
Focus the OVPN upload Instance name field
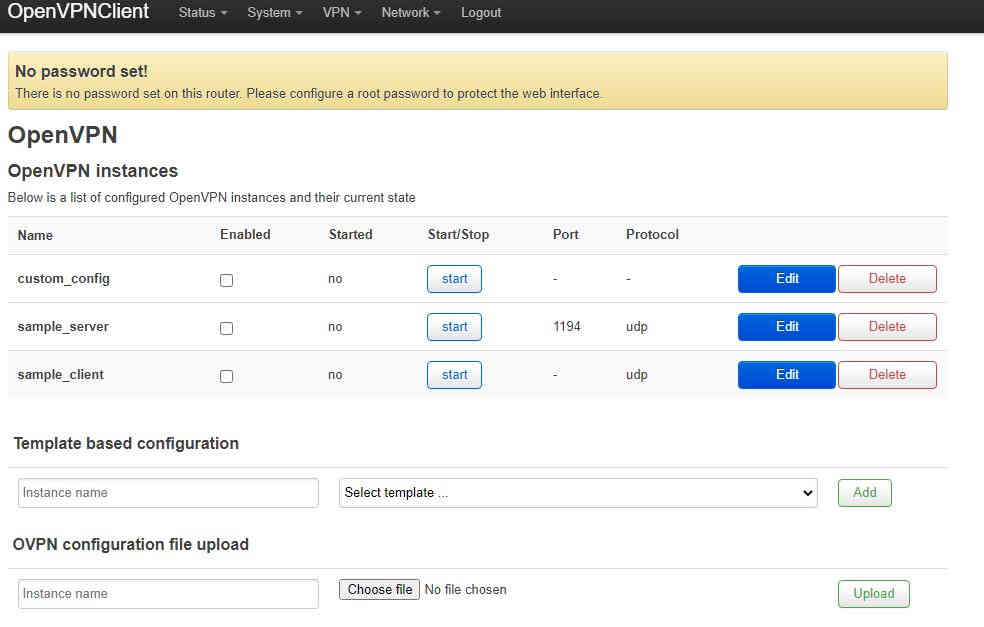click(x=168, y=594)
